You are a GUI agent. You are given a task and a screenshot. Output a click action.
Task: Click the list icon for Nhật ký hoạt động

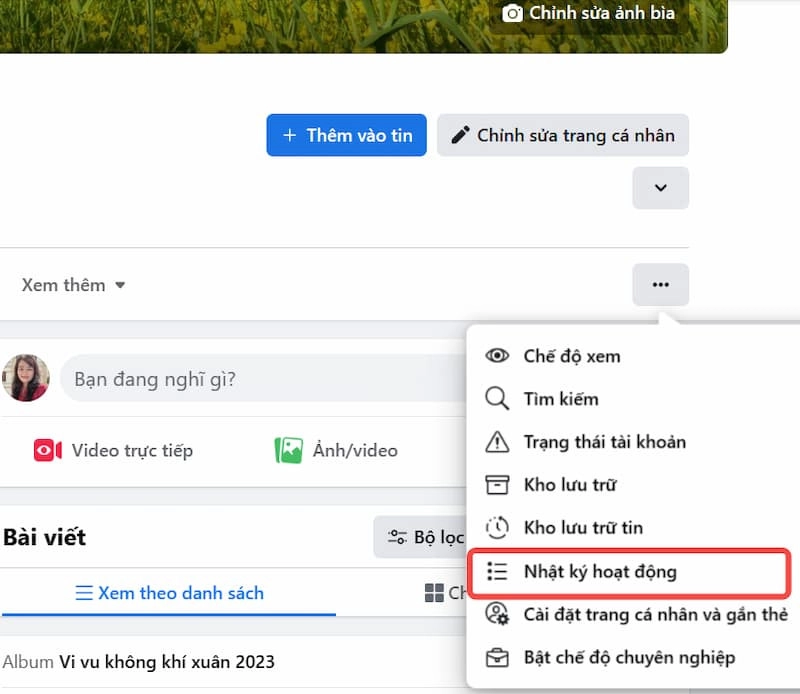pyautogui.click(x=497, y=571)
